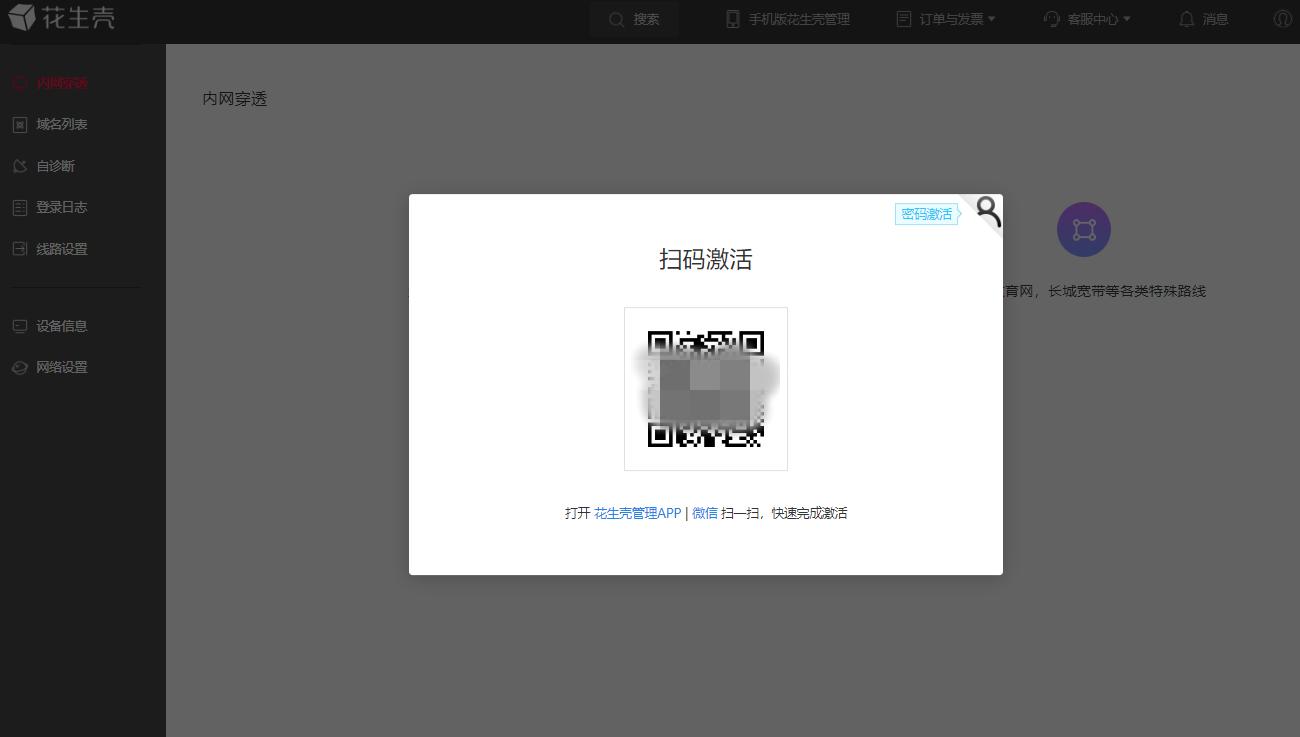Screen dimensions: 1300x737
Task: Click the 微信 link in dialog
Action: (x=705, y=513)
